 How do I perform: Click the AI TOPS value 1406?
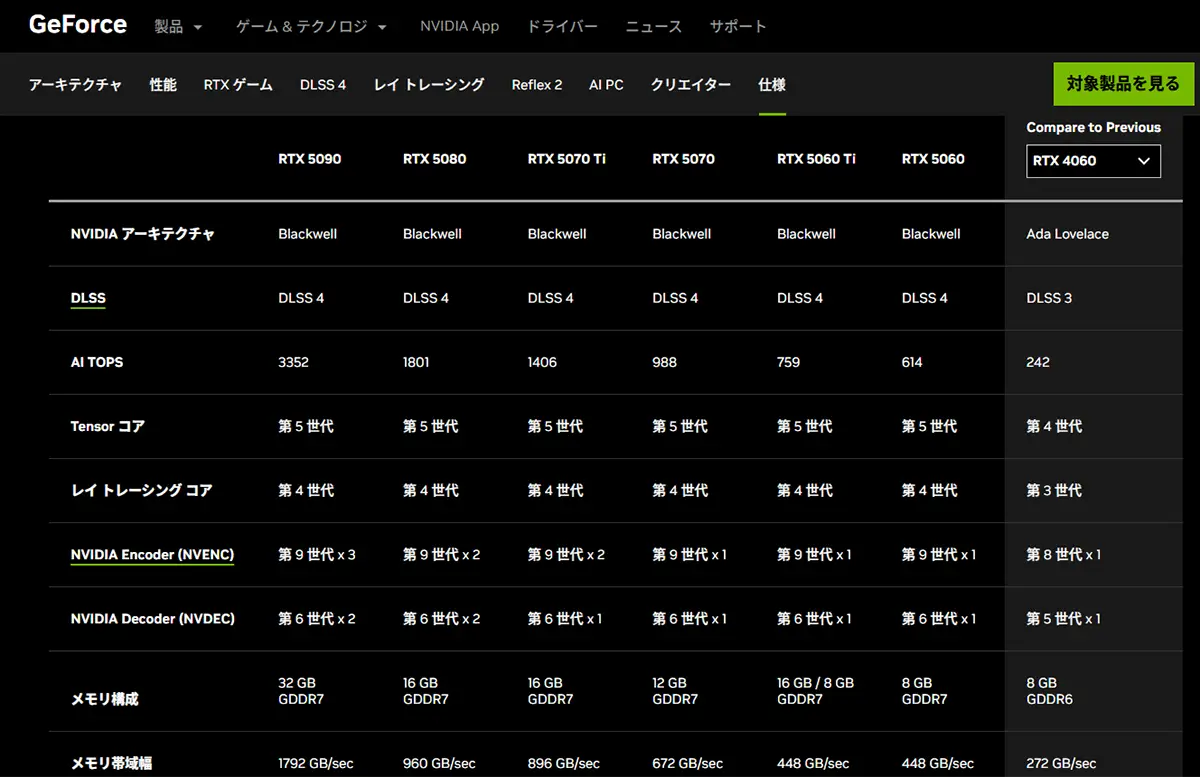coord(542,362)
